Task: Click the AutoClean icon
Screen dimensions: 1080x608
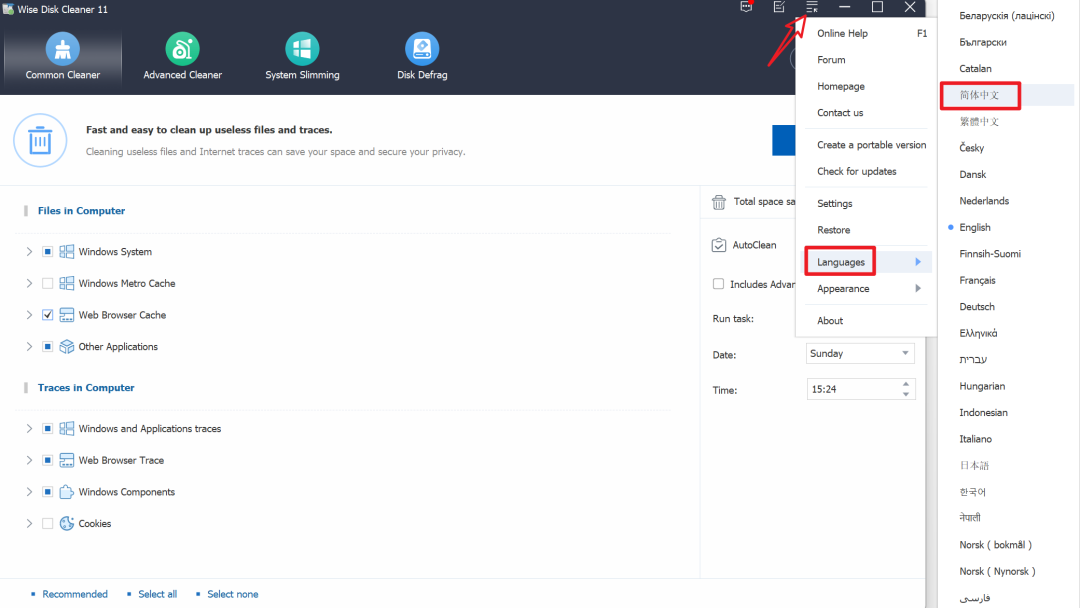Action: click(719, 245)
